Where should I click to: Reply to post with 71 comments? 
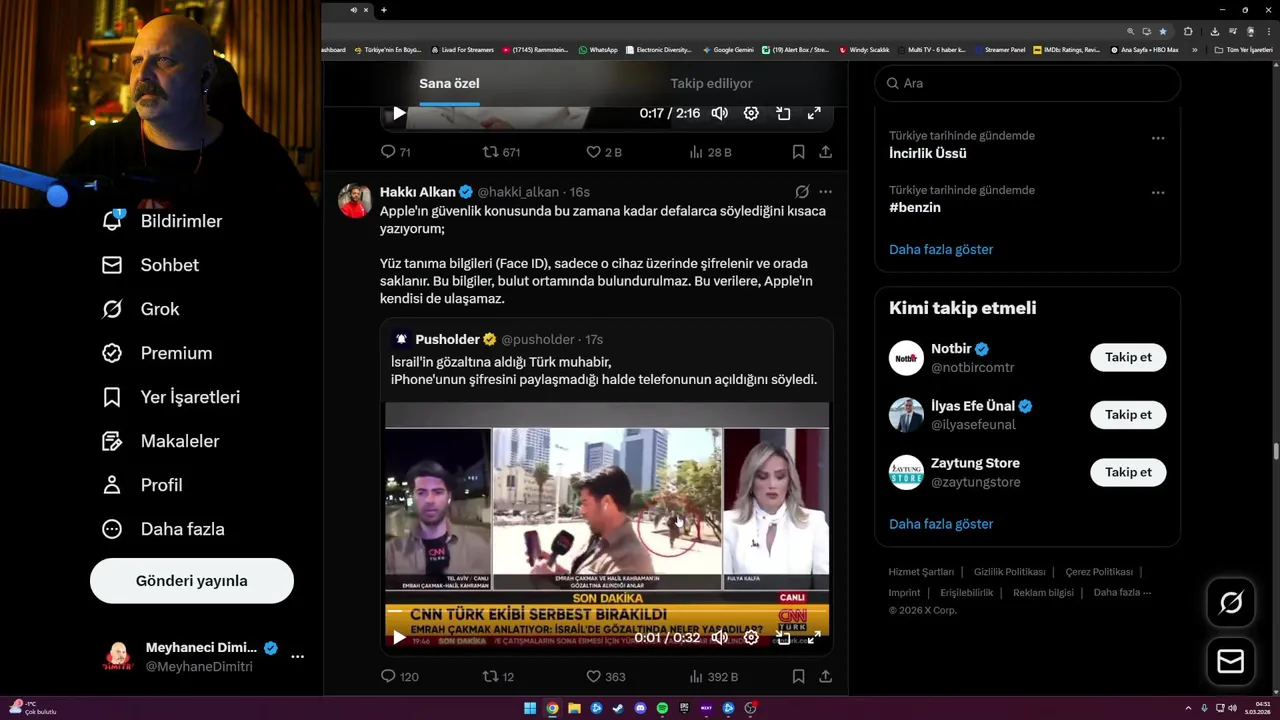pos(396,152)
